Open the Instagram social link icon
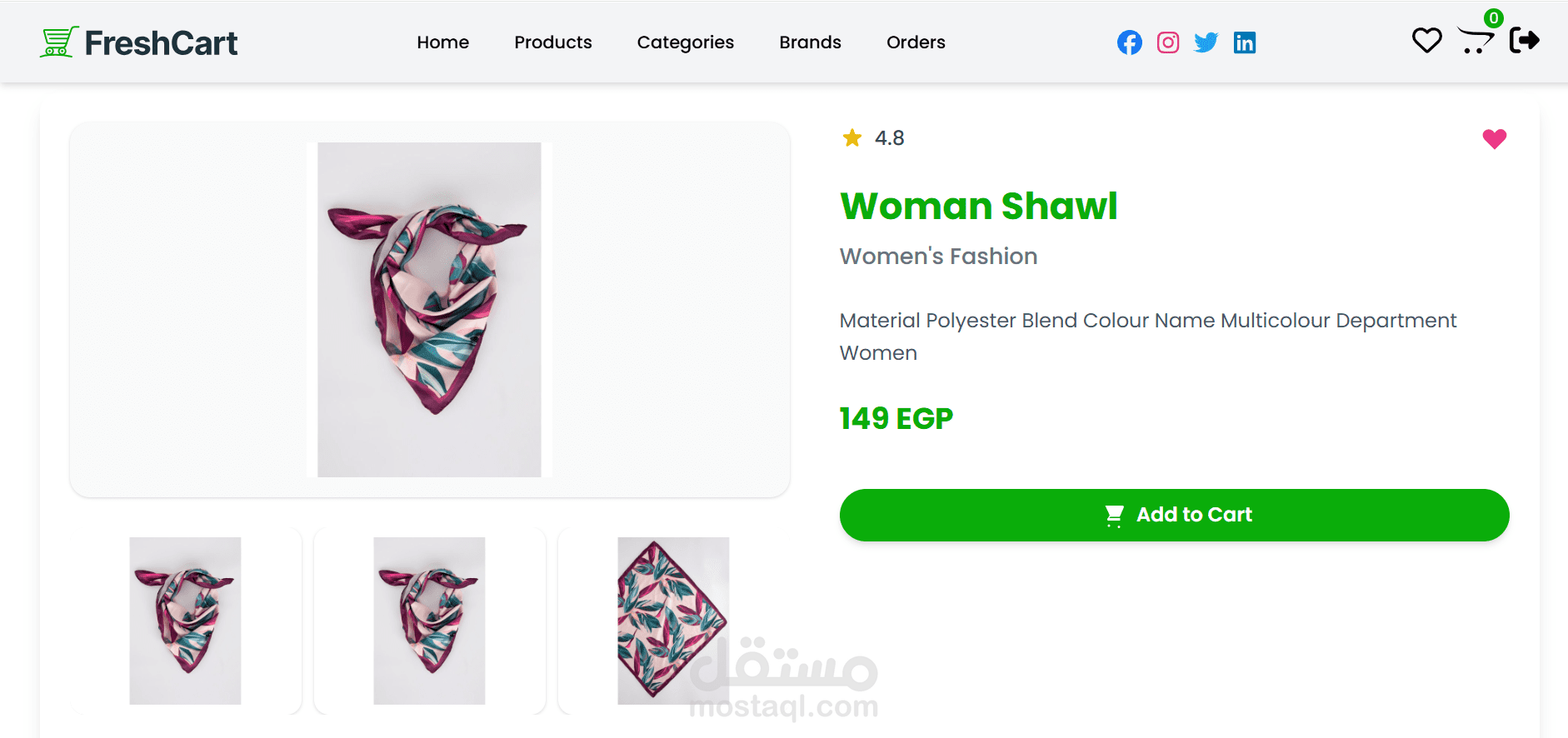1568x738 pixels. click(1168, 42)
